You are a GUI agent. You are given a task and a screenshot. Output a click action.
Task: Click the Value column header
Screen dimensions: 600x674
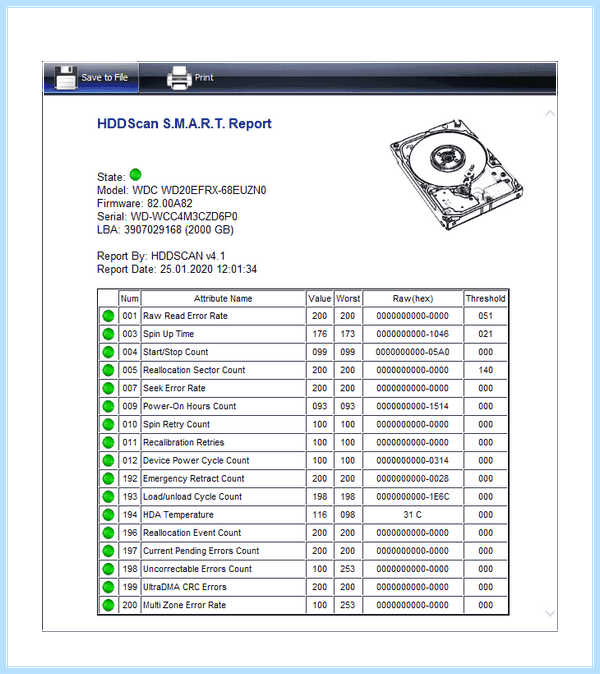point(319,299)
